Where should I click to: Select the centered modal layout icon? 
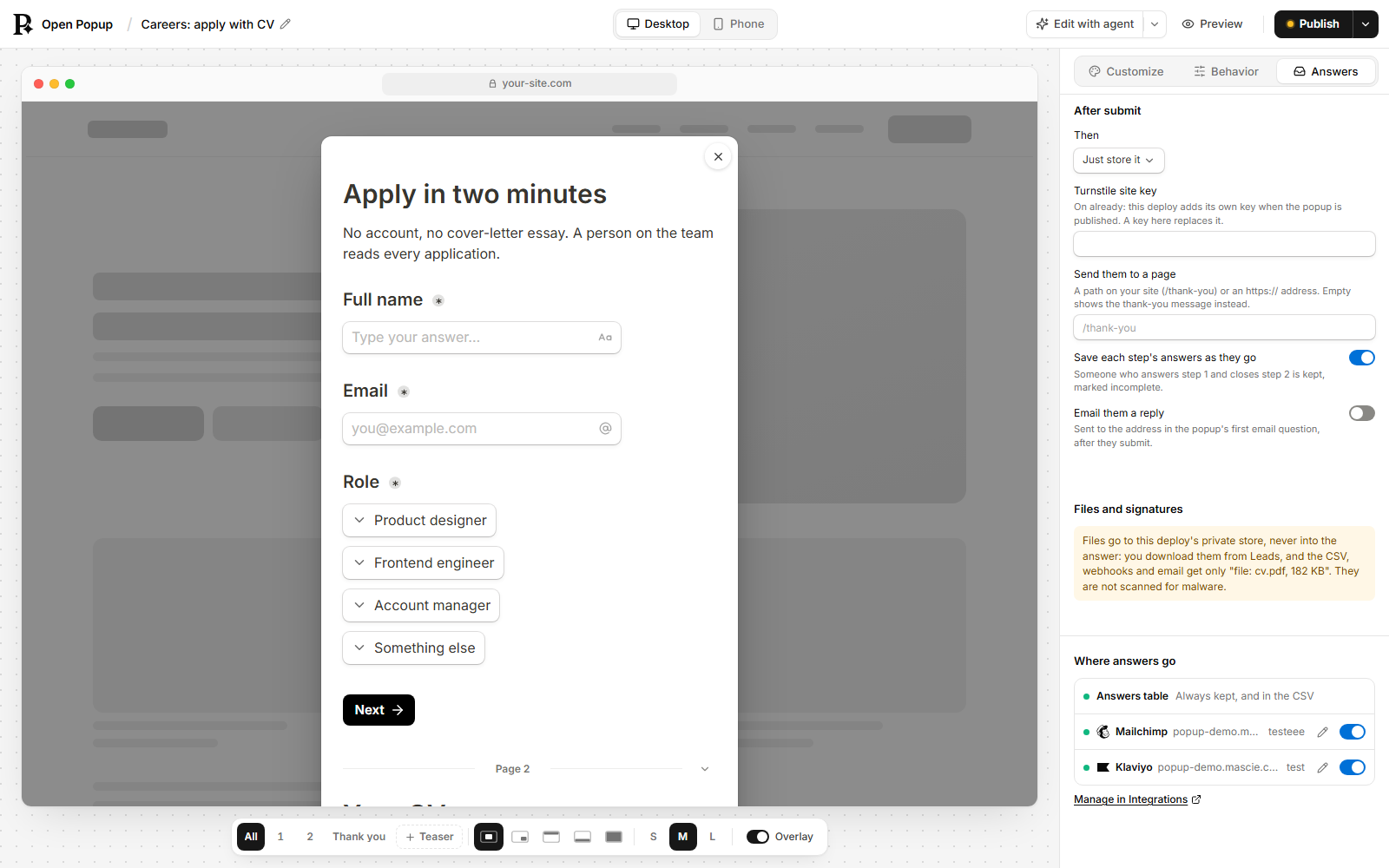point(489,837)
